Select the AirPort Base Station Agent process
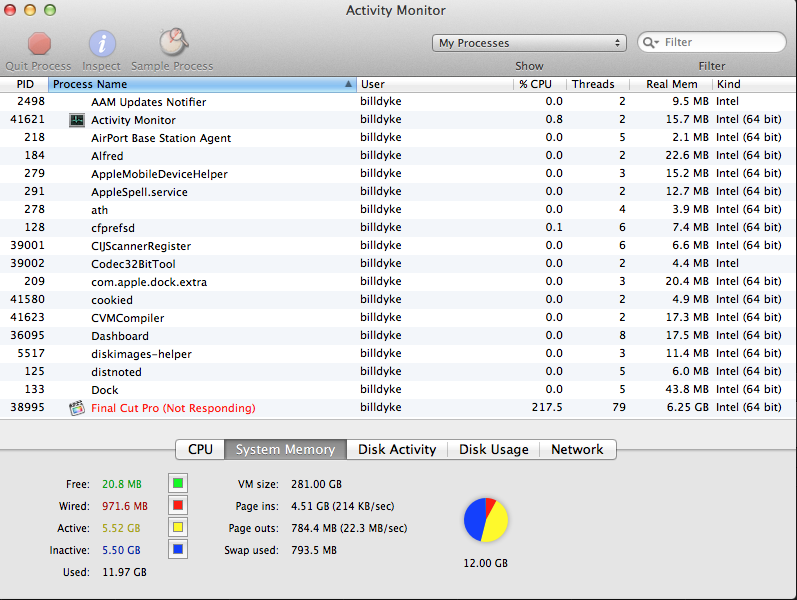This screenshot has width=797, height=600. 161,138
